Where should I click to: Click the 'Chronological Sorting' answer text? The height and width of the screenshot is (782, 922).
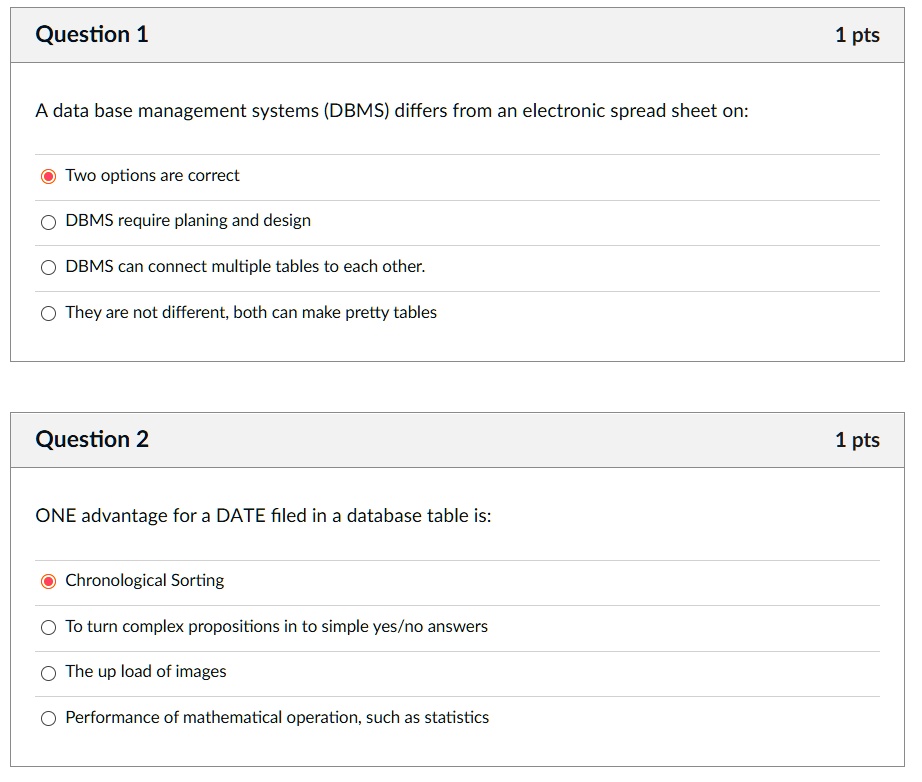(145, 581)
